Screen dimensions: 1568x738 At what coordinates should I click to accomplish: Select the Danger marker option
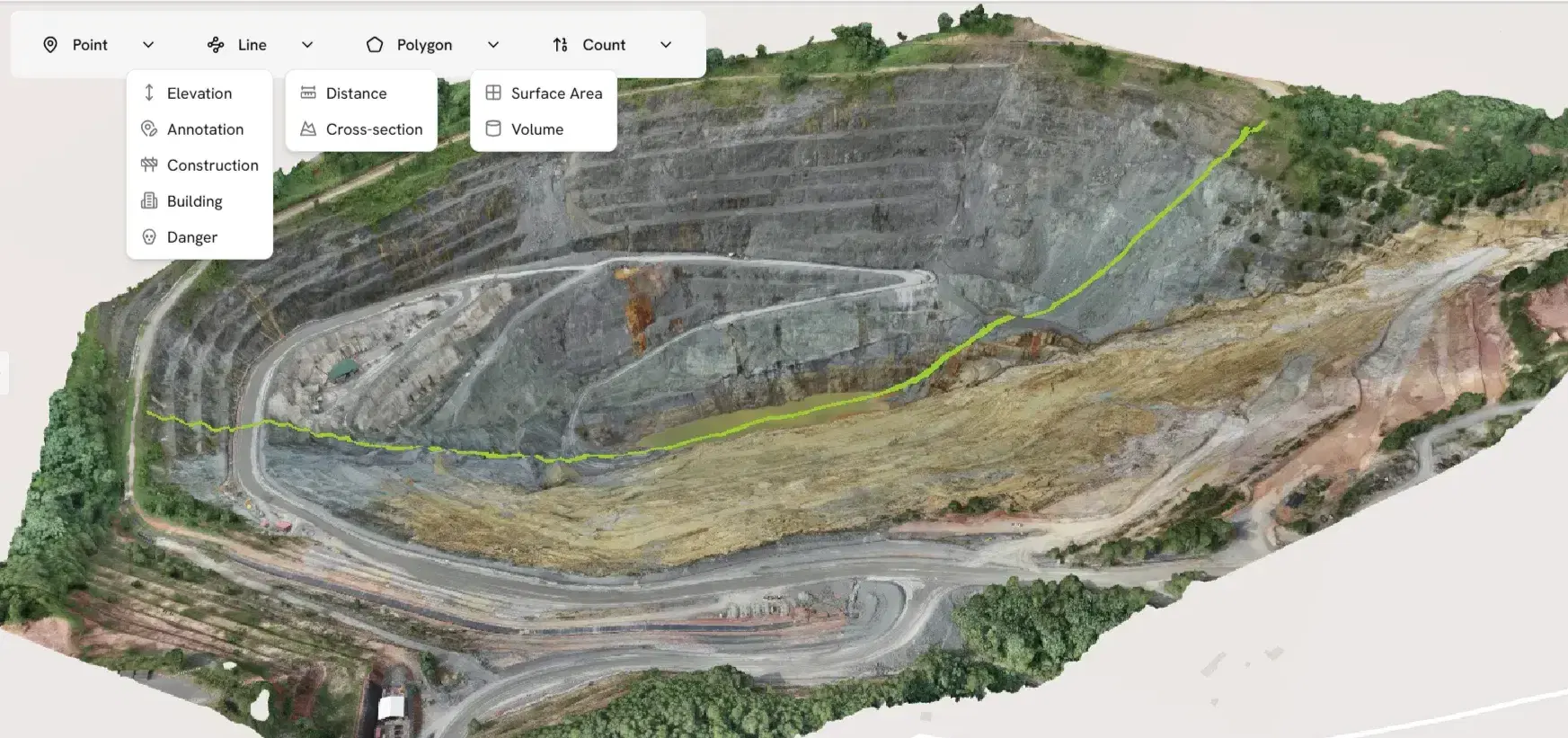tap(199, 237)
